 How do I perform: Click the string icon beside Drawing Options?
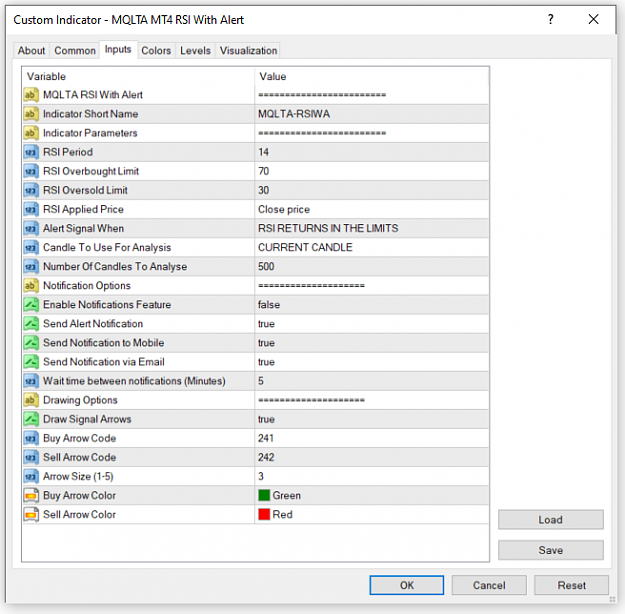click(31, 400)
